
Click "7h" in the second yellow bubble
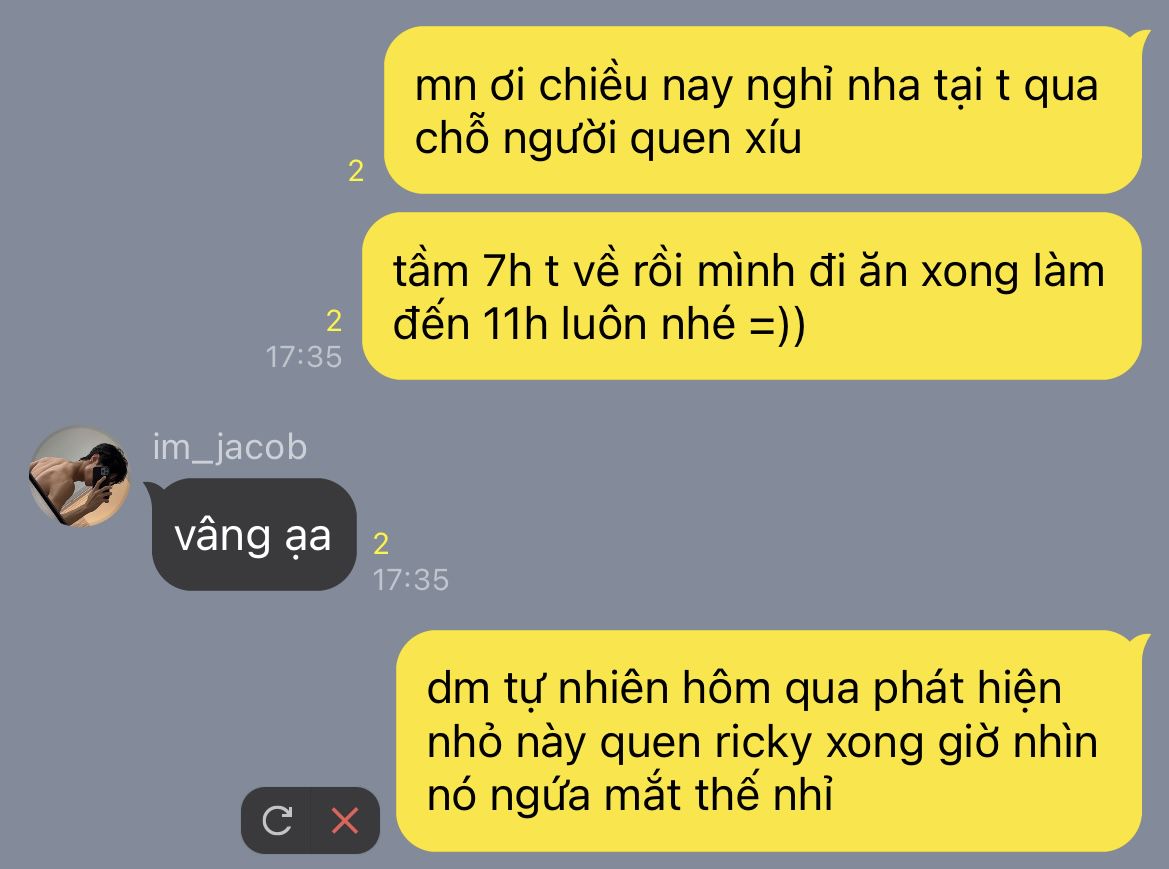point(507,271)
